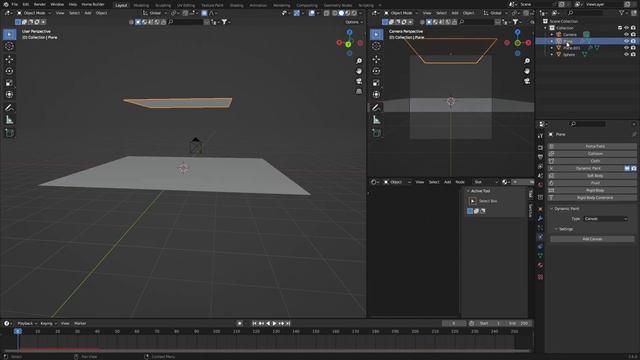640x360 pixels.
Task: Toggle Force Field physics button
Action: click(x=592, y=146)
